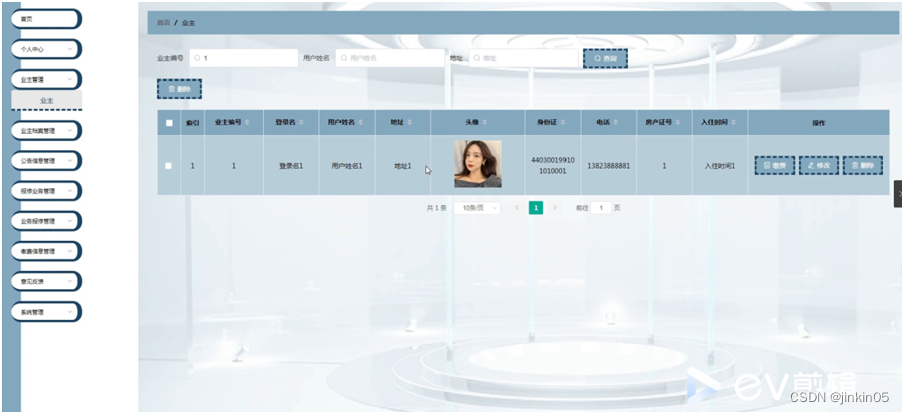Check the checkbox for row 1
The image size is (904, 414).
168,165
